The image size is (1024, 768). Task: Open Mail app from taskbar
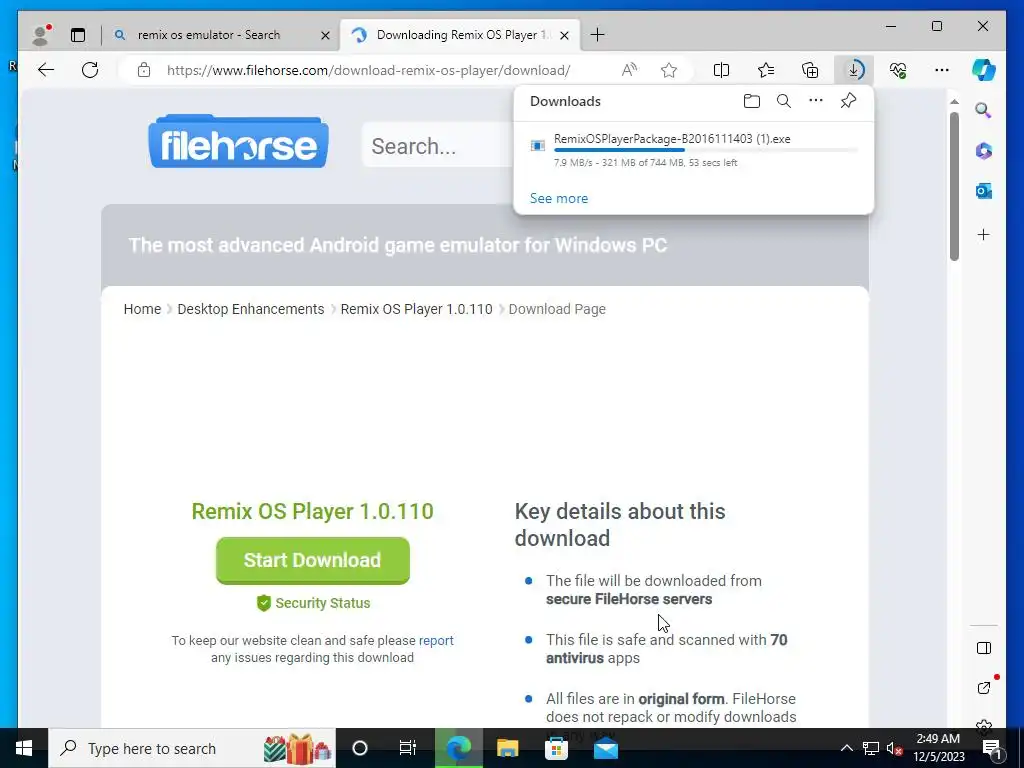[605, 748]
